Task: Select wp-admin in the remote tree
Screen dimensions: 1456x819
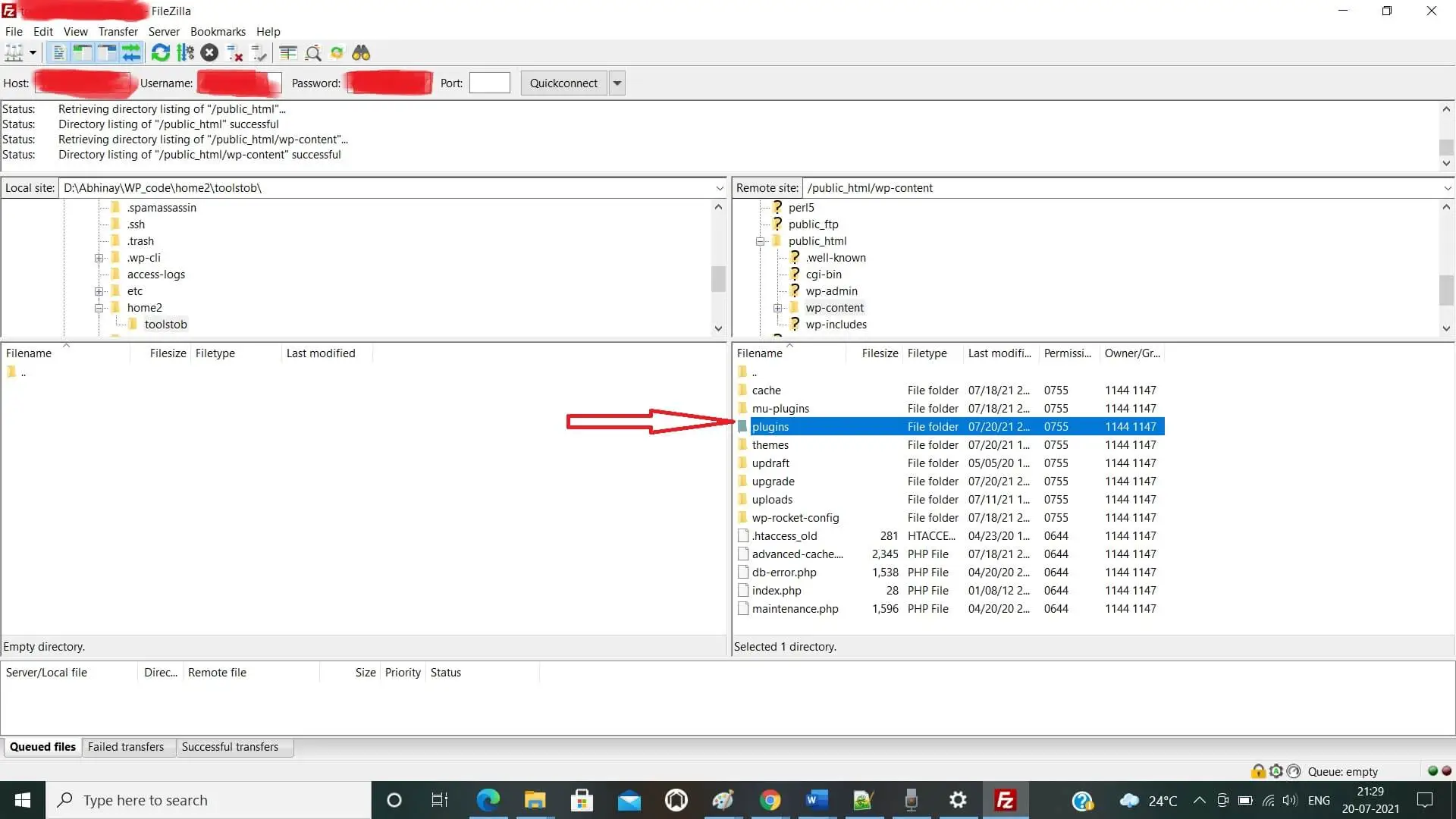Action: 831,291
